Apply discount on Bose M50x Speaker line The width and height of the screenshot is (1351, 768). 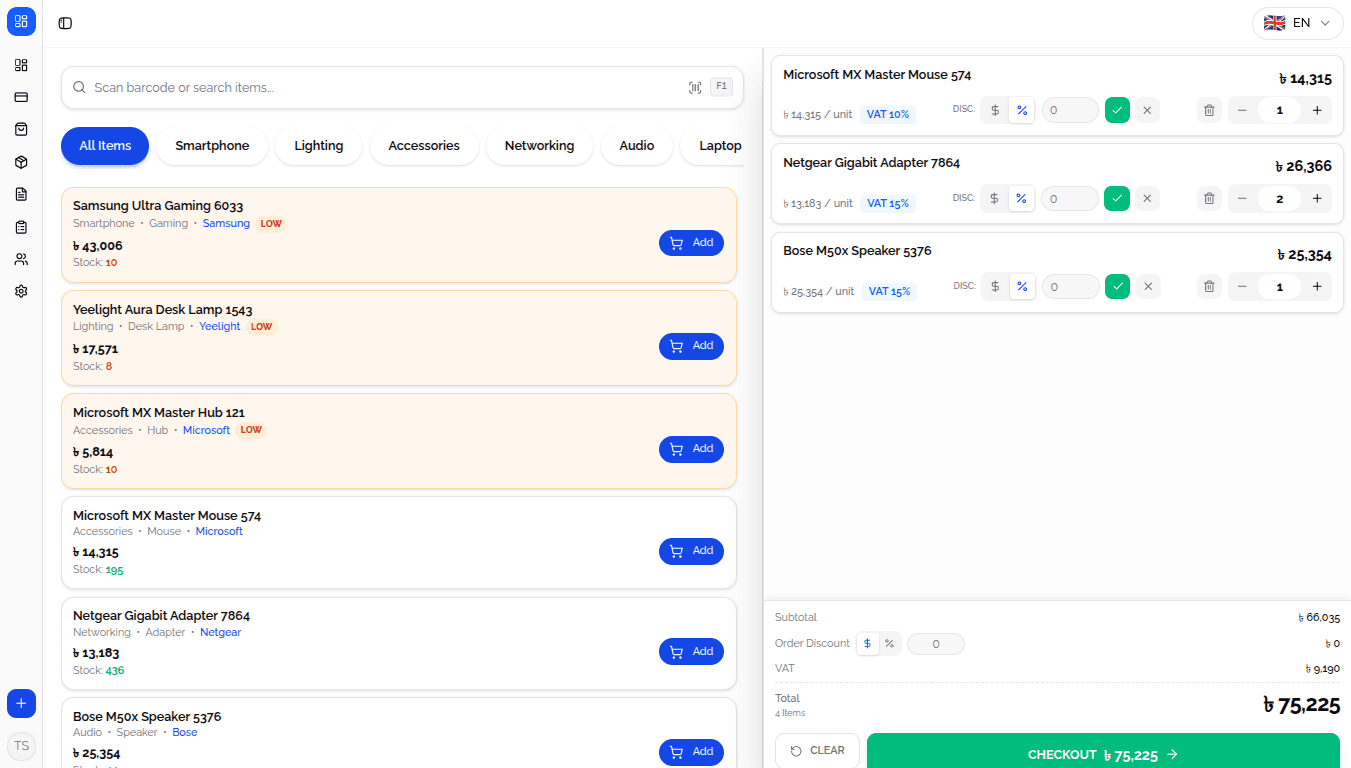click(1117, 287)
